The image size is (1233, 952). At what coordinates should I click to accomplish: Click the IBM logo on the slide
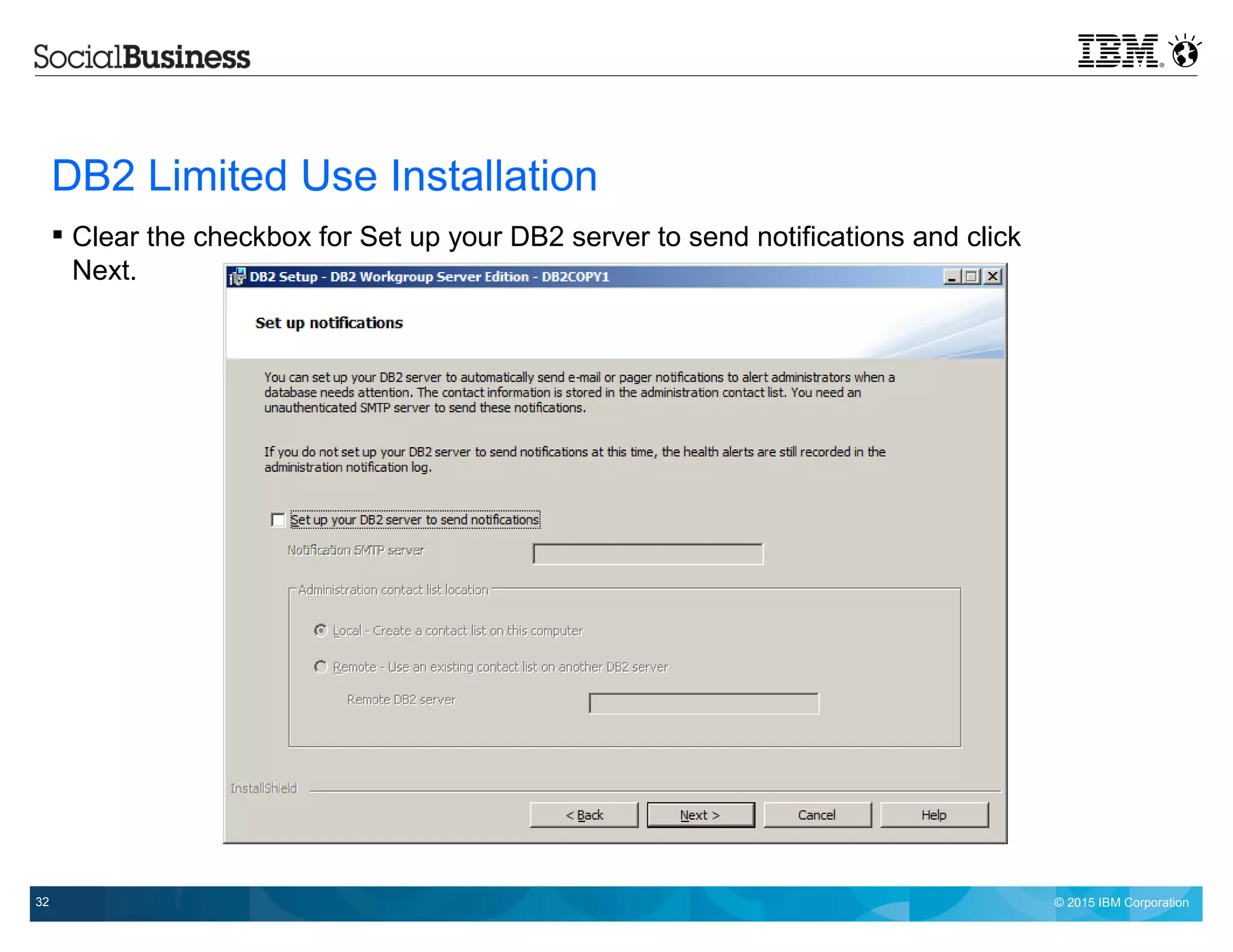click(x=1119, y=51)
